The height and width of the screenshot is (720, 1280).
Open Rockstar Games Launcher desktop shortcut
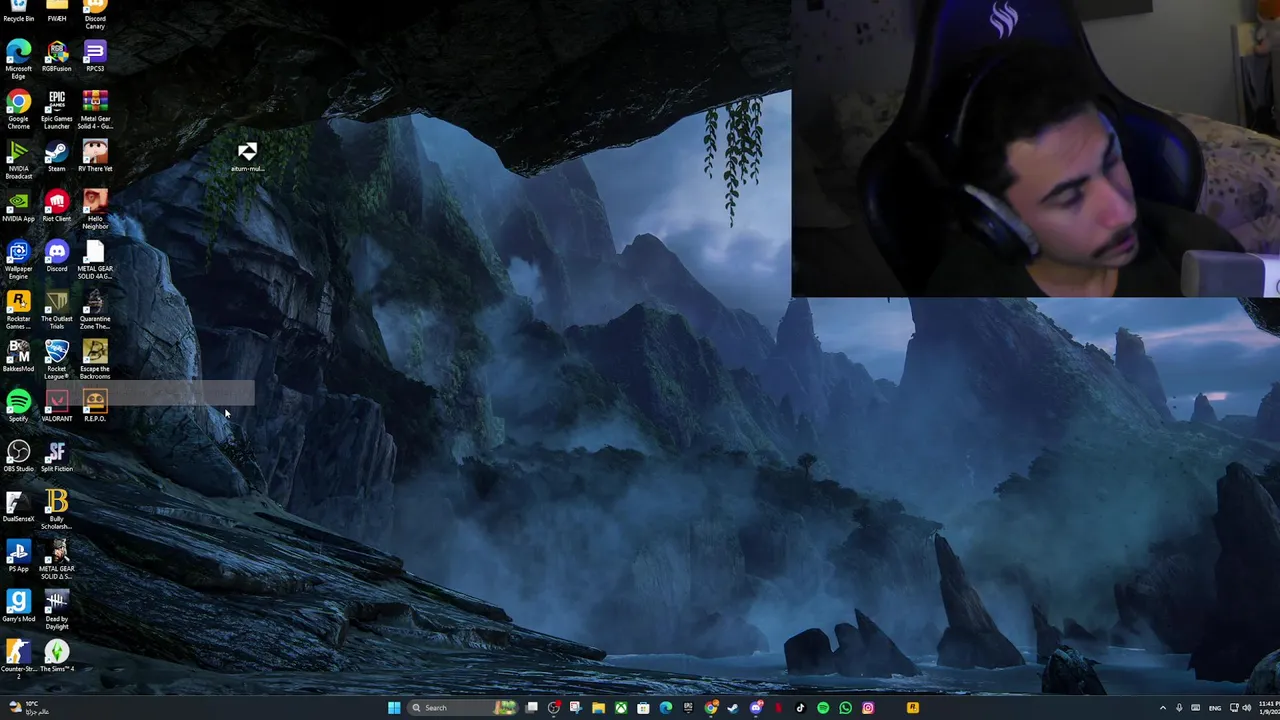tap(18, 309)
